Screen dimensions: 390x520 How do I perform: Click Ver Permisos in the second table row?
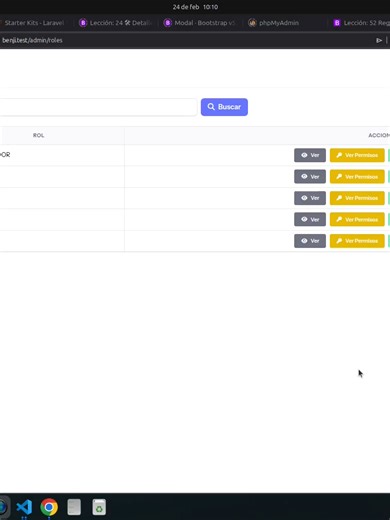(x=357, y=177)
